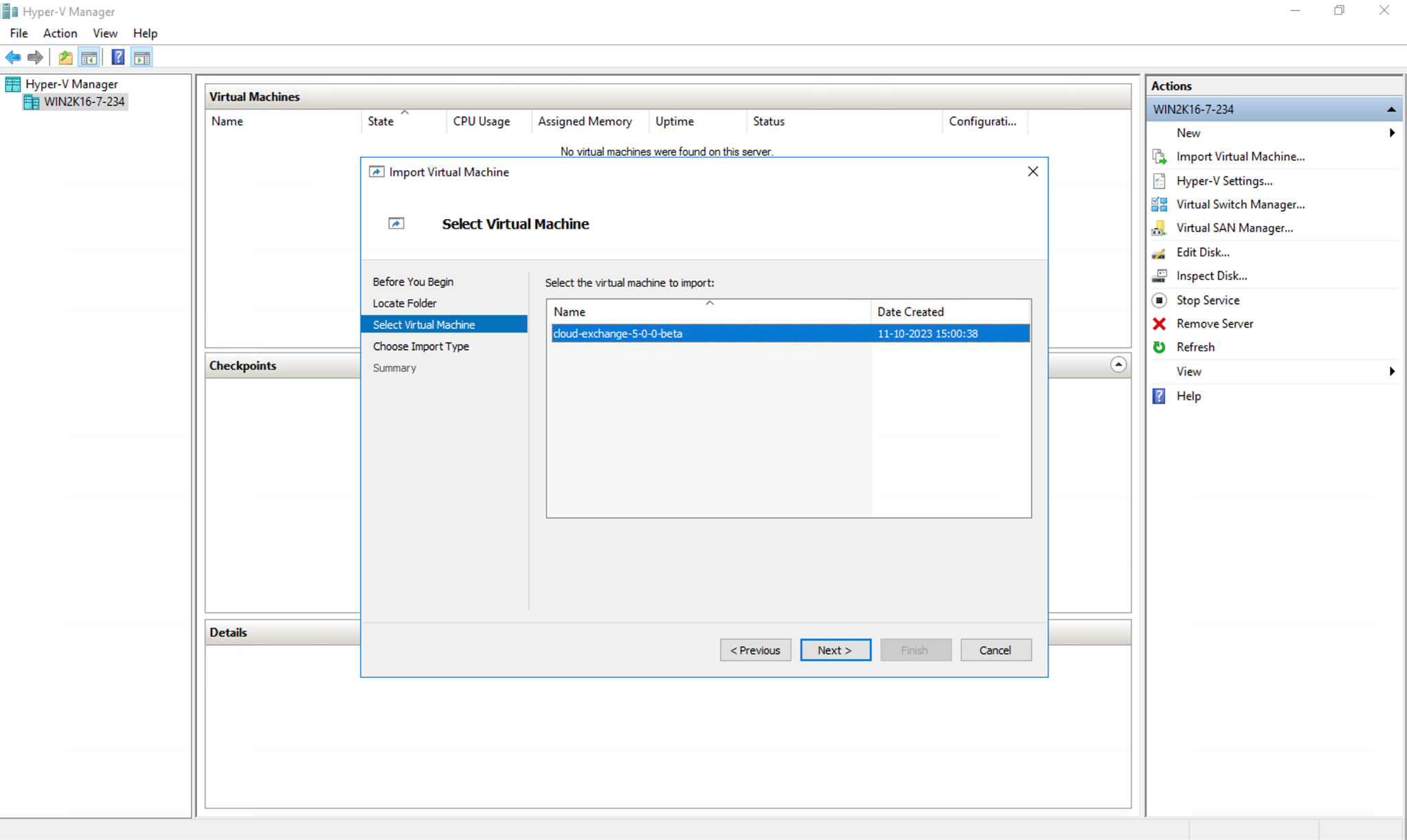Click the Assigned Memory column header
This screenshot has width=1407, height=840.
point(590,122)
